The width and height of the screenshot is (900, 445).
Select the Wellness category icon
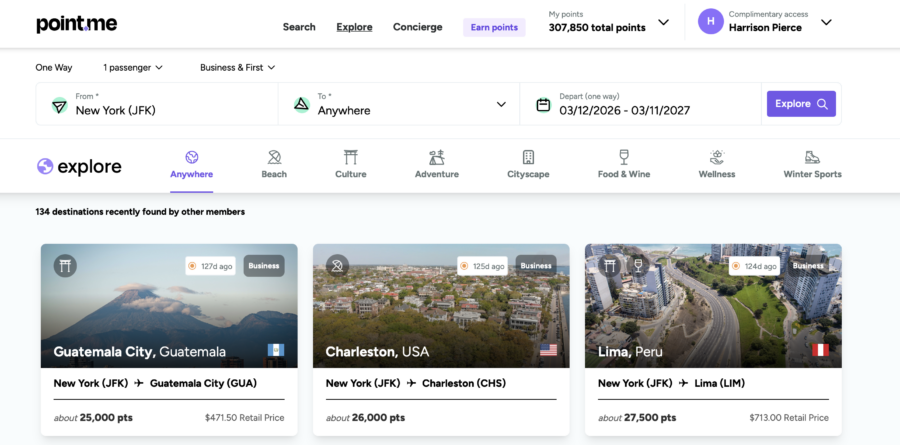pyautogui.click(x=716, y=157)
